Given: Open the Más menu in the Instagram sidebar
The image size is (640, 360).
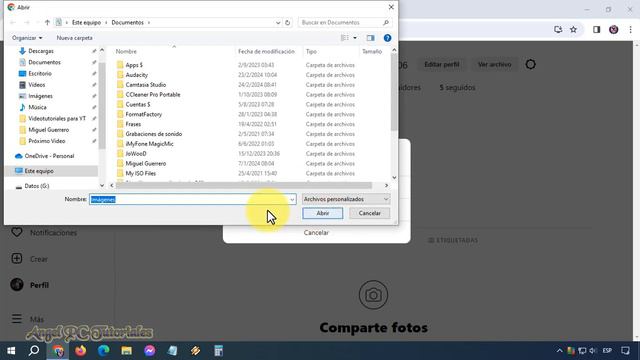Looking at the screenshot, I should [x=27, y=319].
